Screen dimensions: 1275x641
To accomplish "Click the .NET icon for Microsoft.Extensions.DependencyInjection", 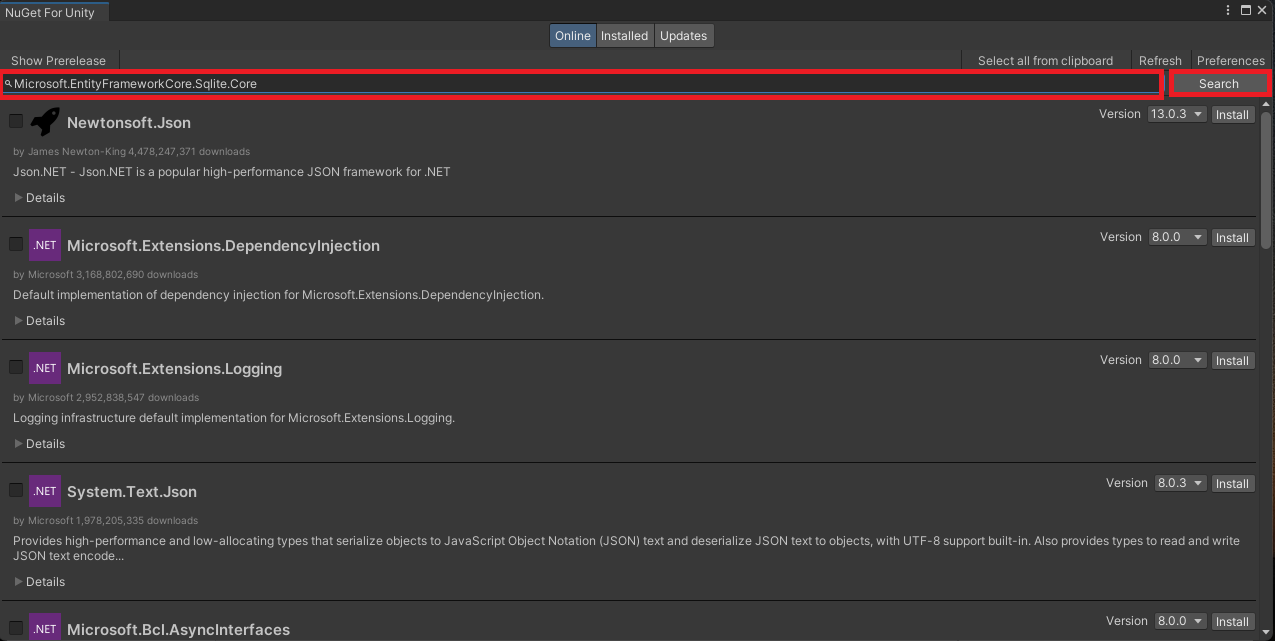I will click(x=45, y=245).
